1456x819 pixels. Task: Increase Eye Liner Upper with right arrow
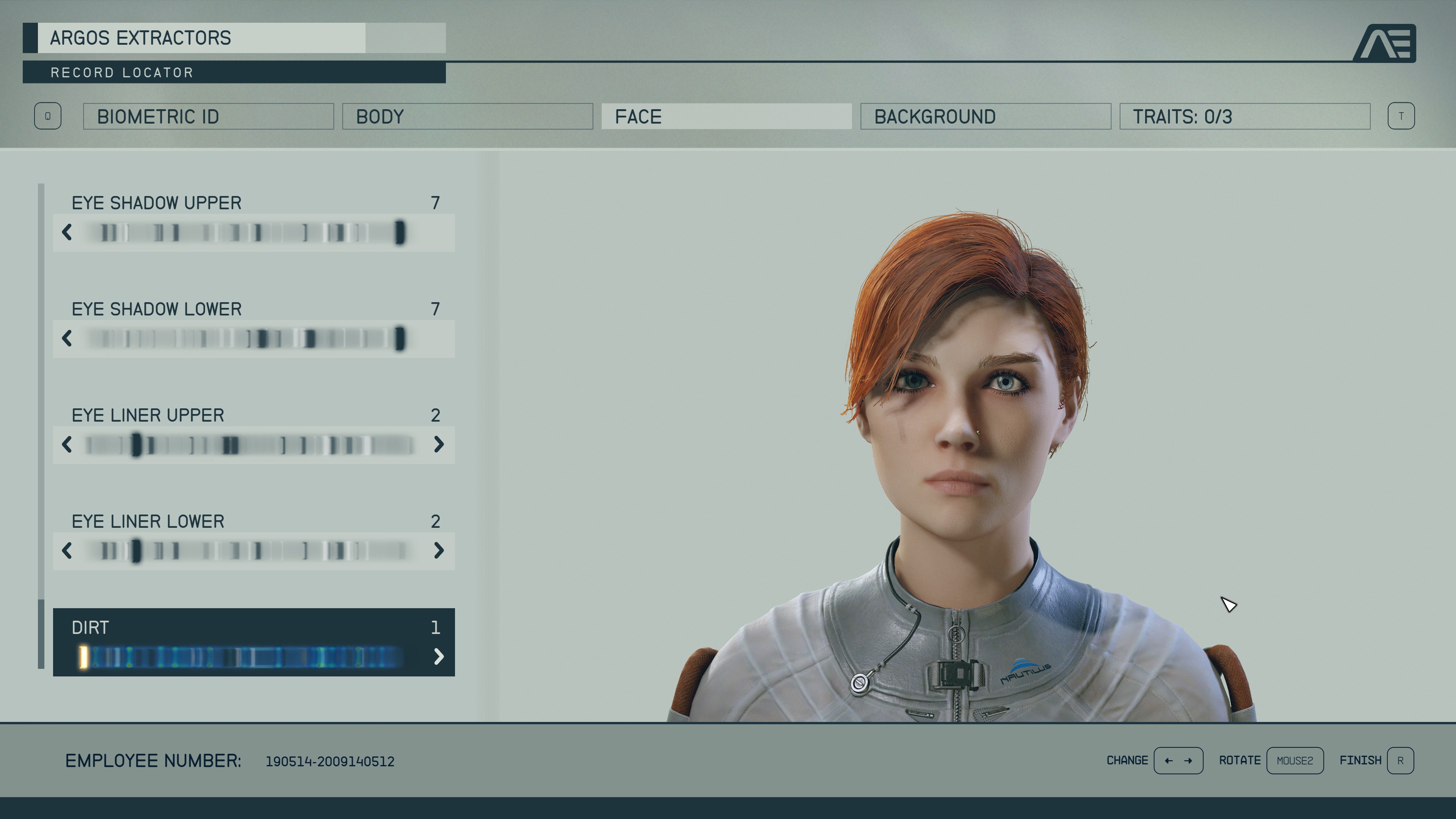click(x=439, y=444)
